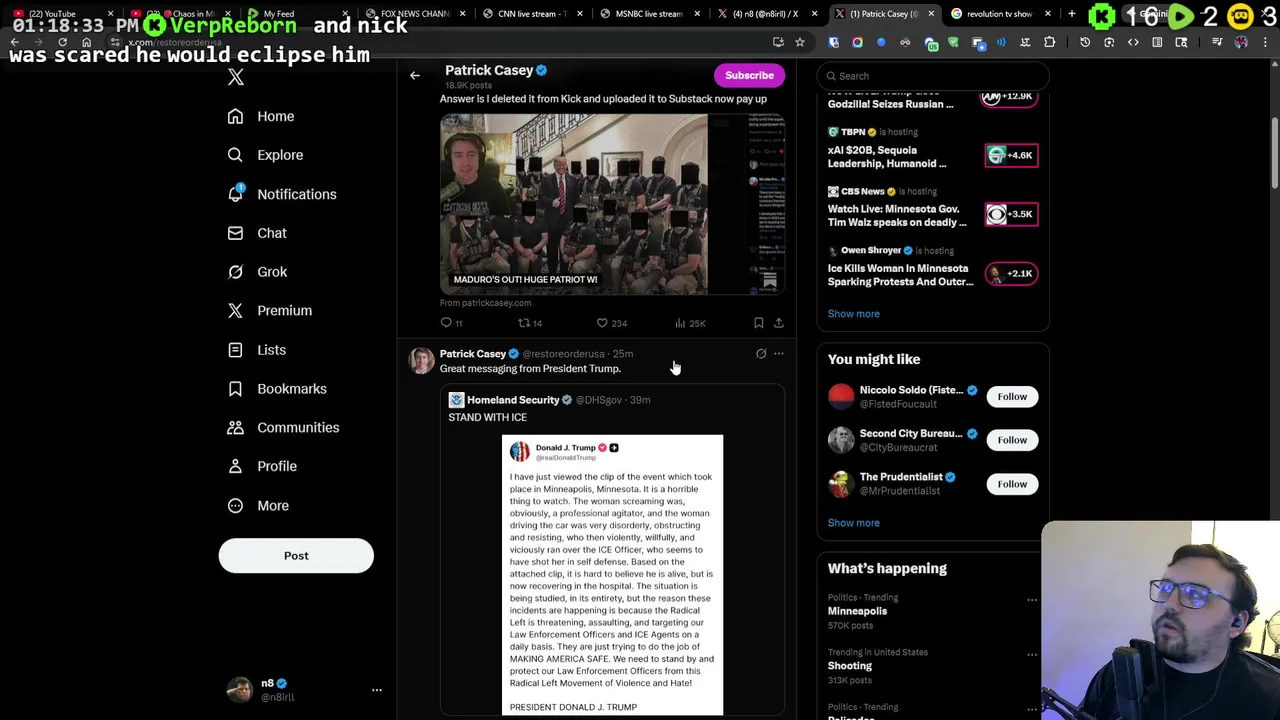Open a new browser tab
The width and height of the screenshot is (1280, 720).
click(1071, 14)
